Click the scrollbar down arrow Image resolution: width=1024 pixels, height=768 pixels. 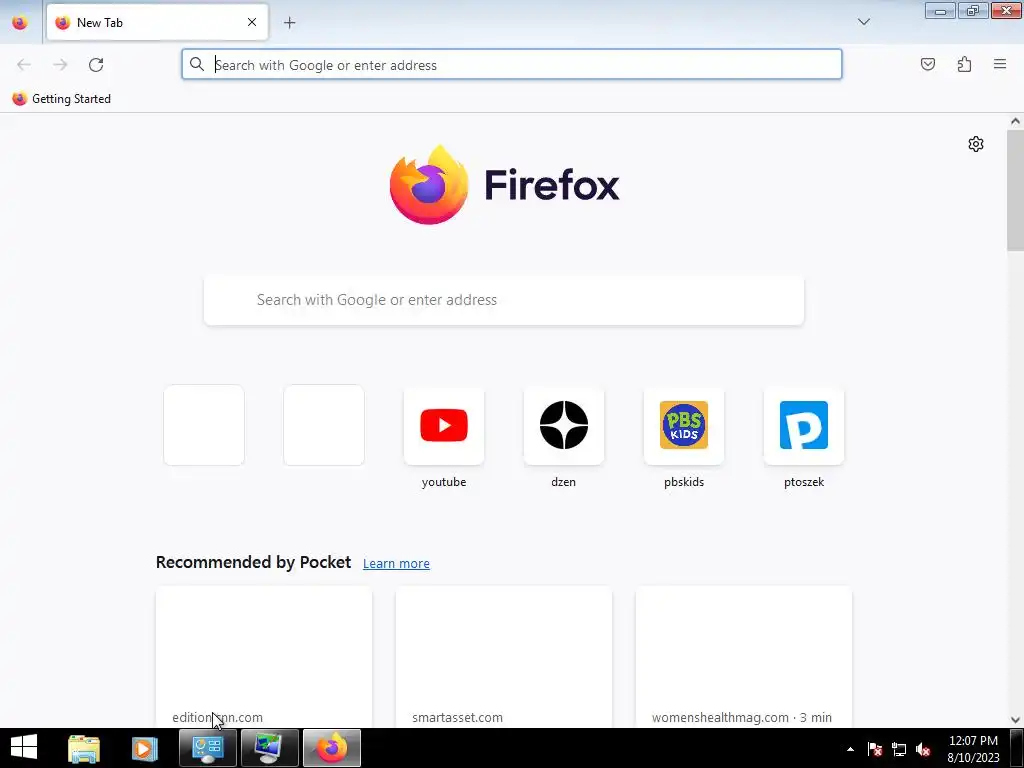coord(1015,720)
